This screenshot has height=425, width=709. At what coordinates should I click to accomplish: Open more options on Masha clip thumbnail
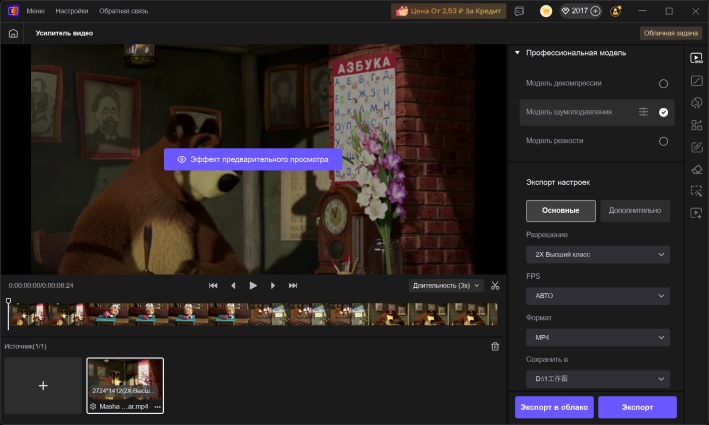coord(157,406)
